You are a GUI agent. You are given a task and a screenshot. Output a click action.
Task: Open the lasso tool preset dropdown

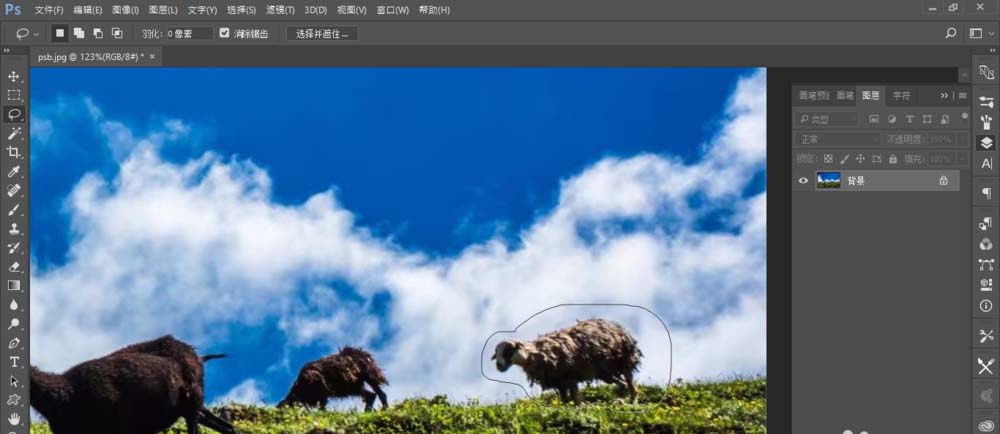[26, 33]
